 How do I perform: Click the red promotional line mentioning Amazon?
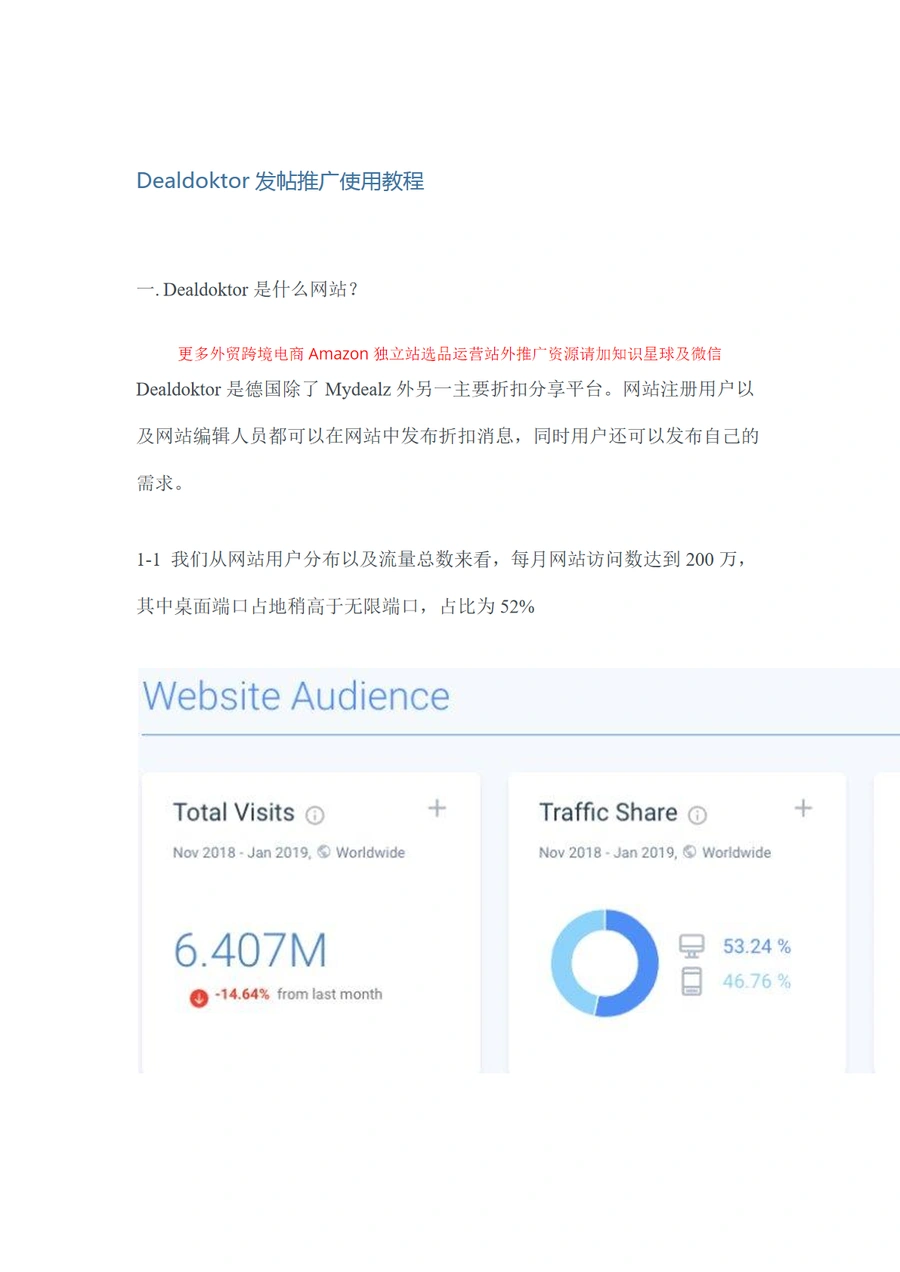click(450, 353)
